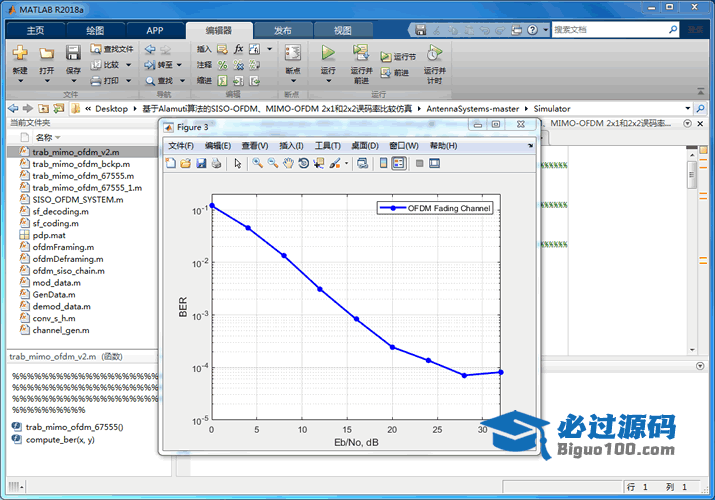This screenshot has height=500, width=715.
Task: Toggle the Insert Colorbar button in the figure toolbar
Action: point(384,163)
